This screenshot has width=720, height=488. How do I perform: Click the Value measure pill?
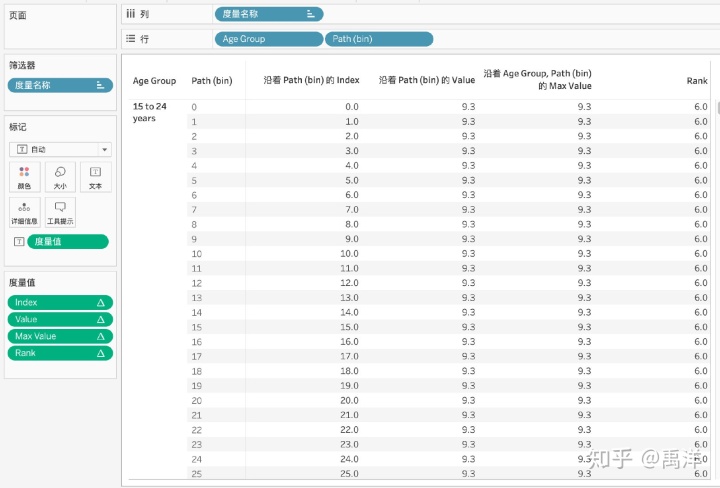(58, 320)
